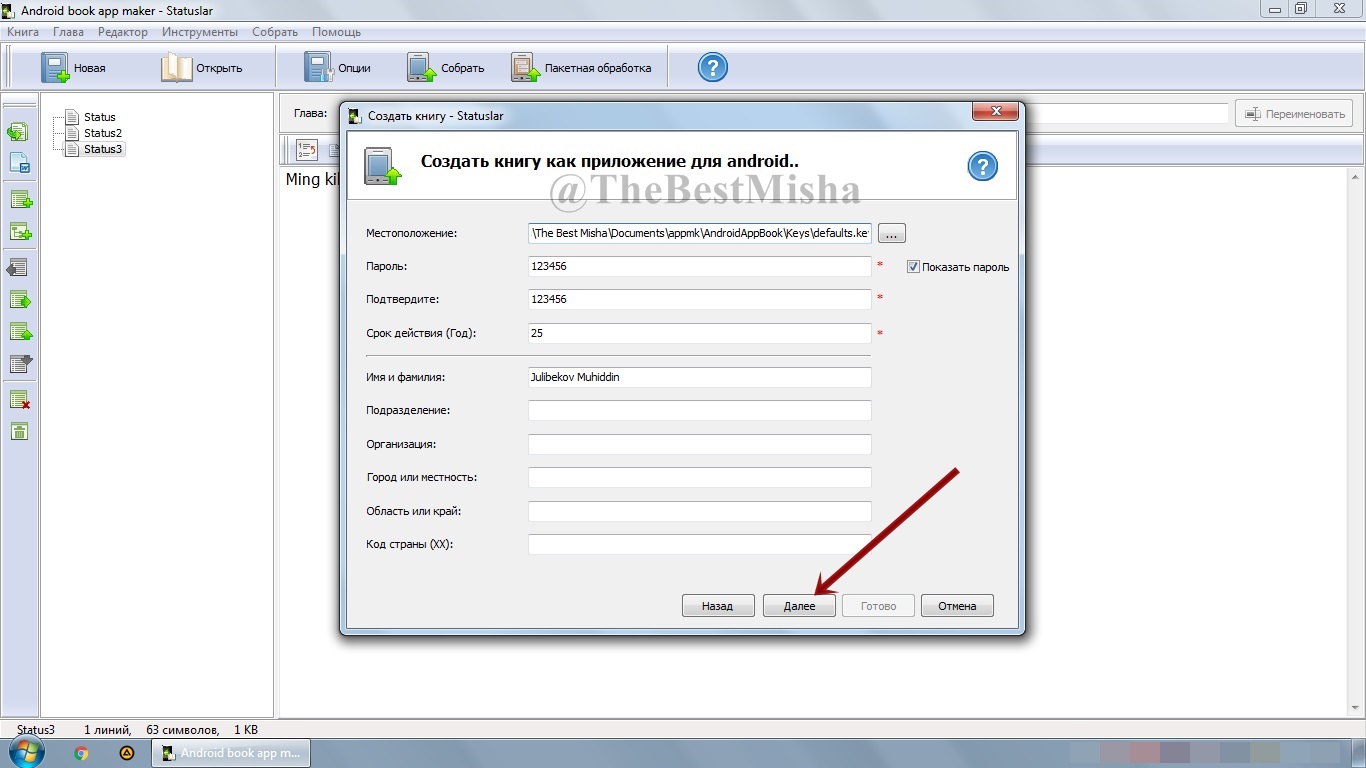Click the delete chapter icon with red X
Screen dimensions: 1366x768
point(20,400)
